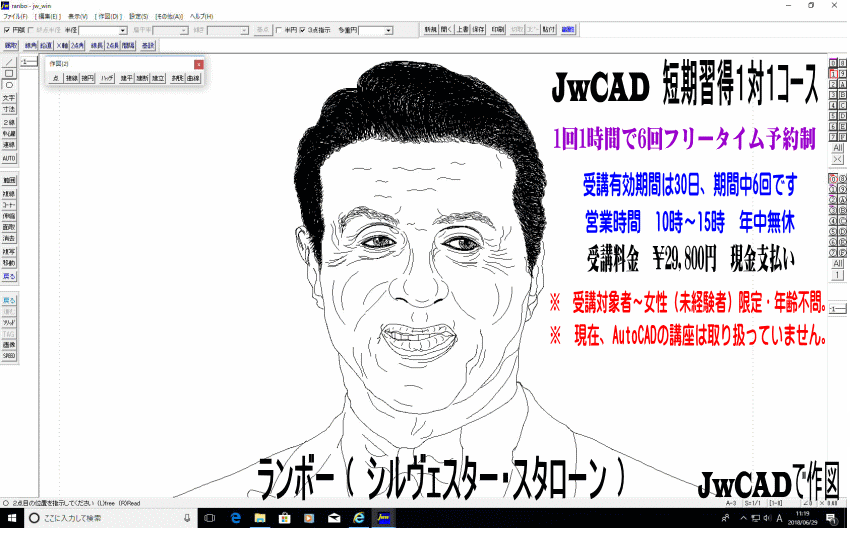Open the 扁平率 flatness dropdown

tap(184, 31)
